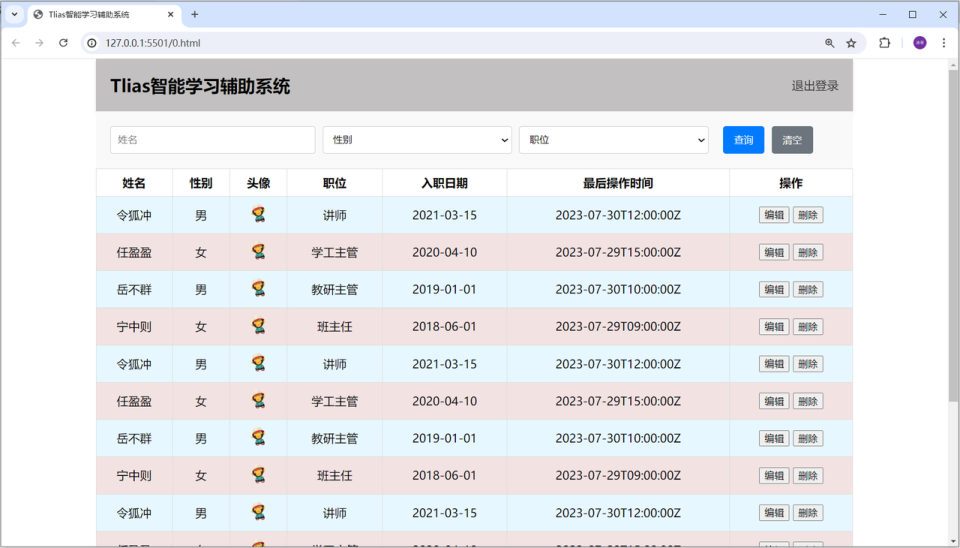
Task: Click the blue 查询 button
Action: (x=743, y=140)
